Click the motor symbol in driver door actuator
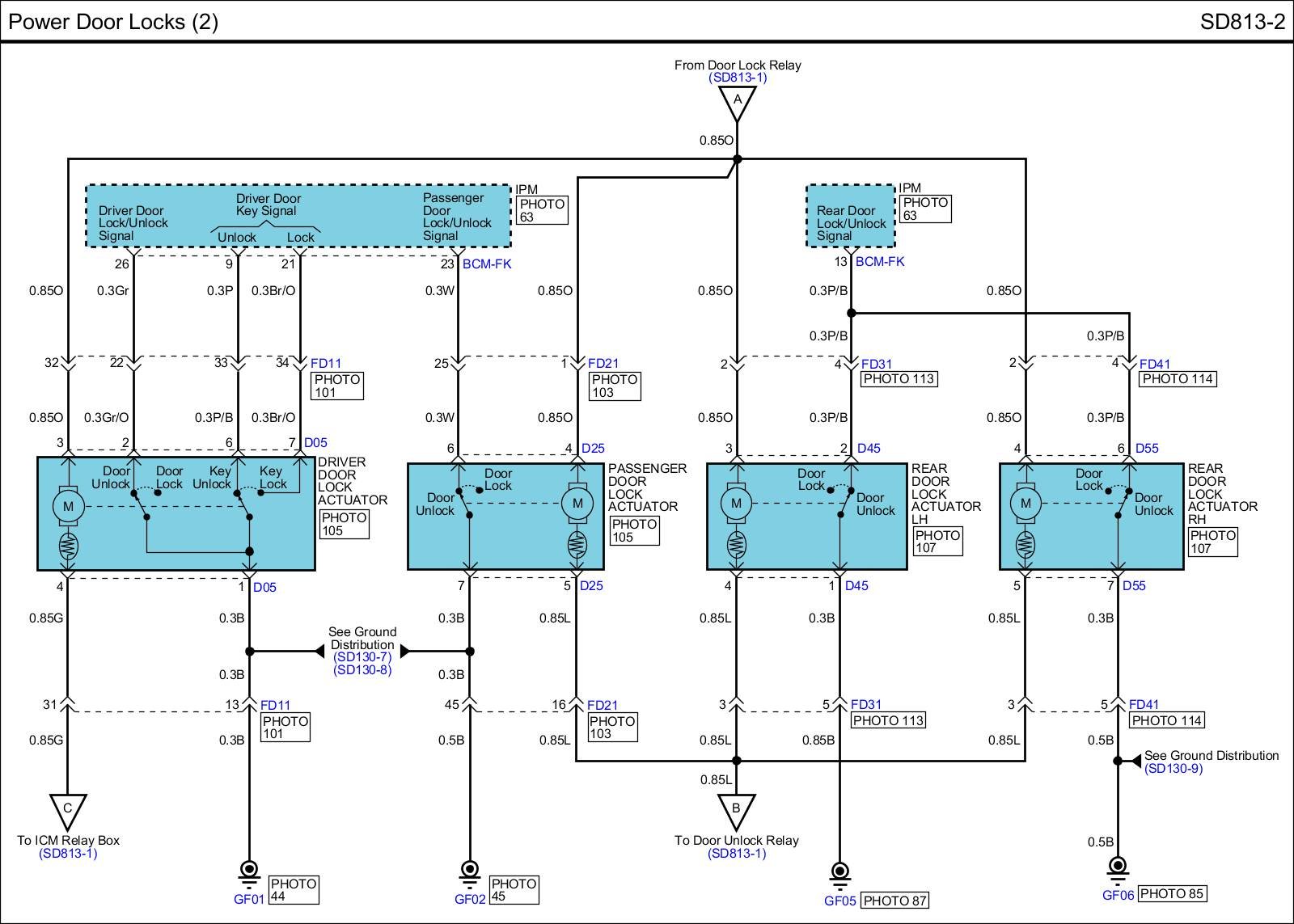The width and height of the screenshot is (1294, 924). (68, 506)
